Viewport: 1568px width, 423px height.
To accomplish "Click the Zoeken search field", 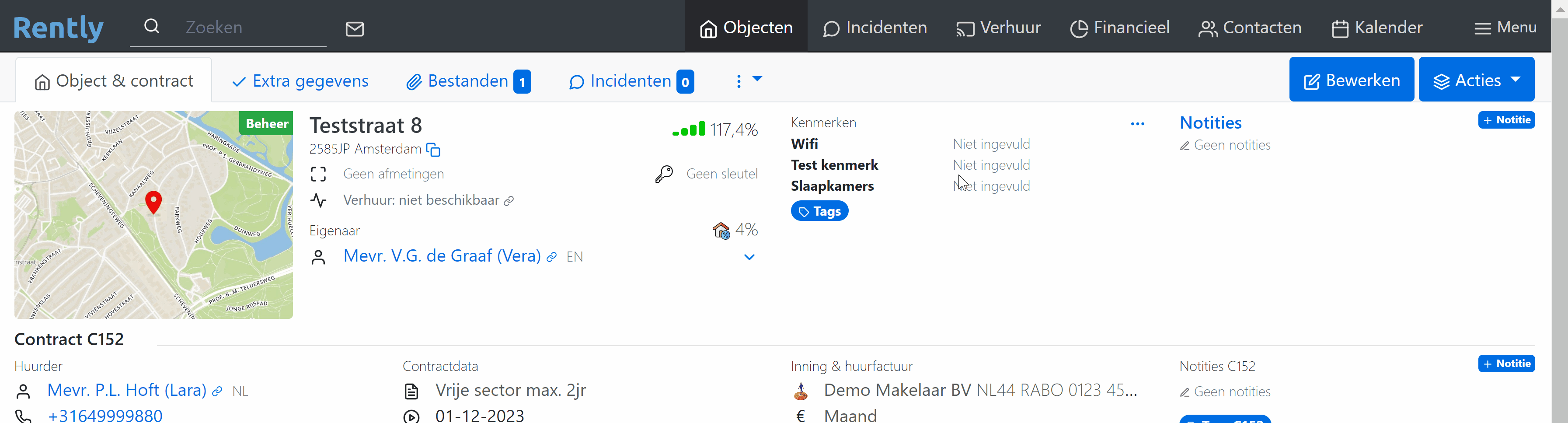I will click(250, 28).
